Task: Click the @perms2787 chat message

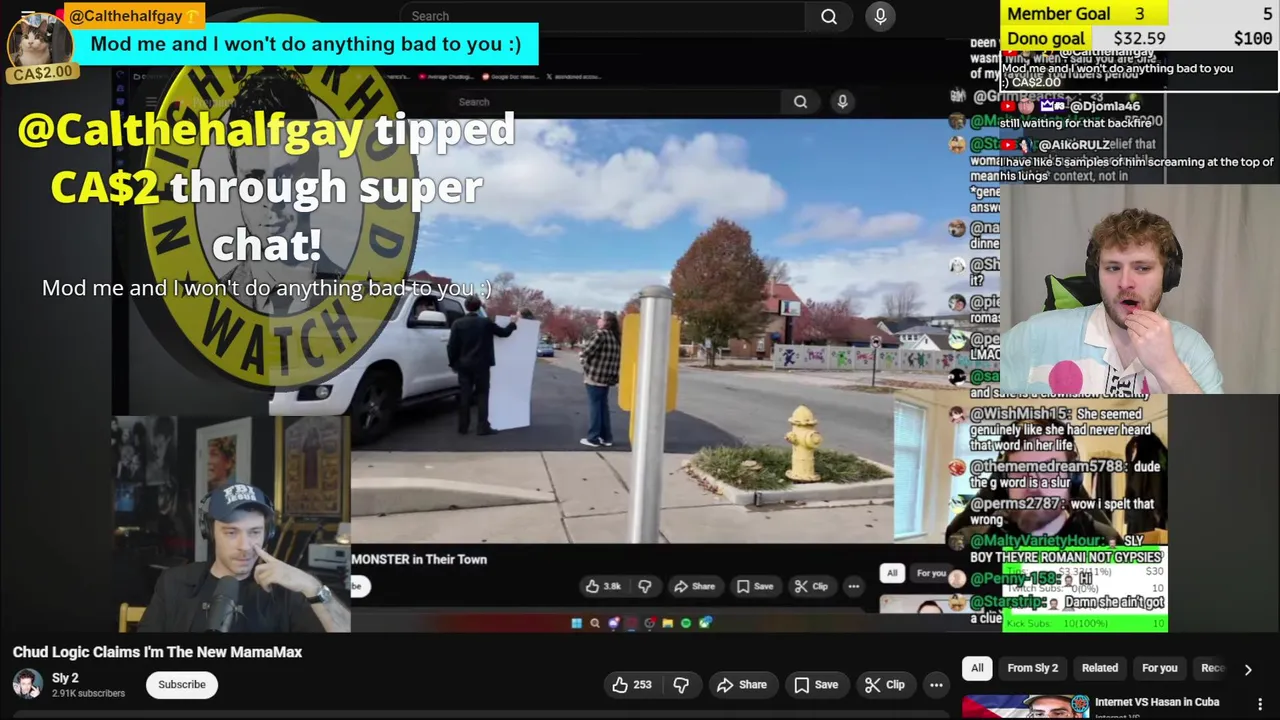Action: point(1052,512)
